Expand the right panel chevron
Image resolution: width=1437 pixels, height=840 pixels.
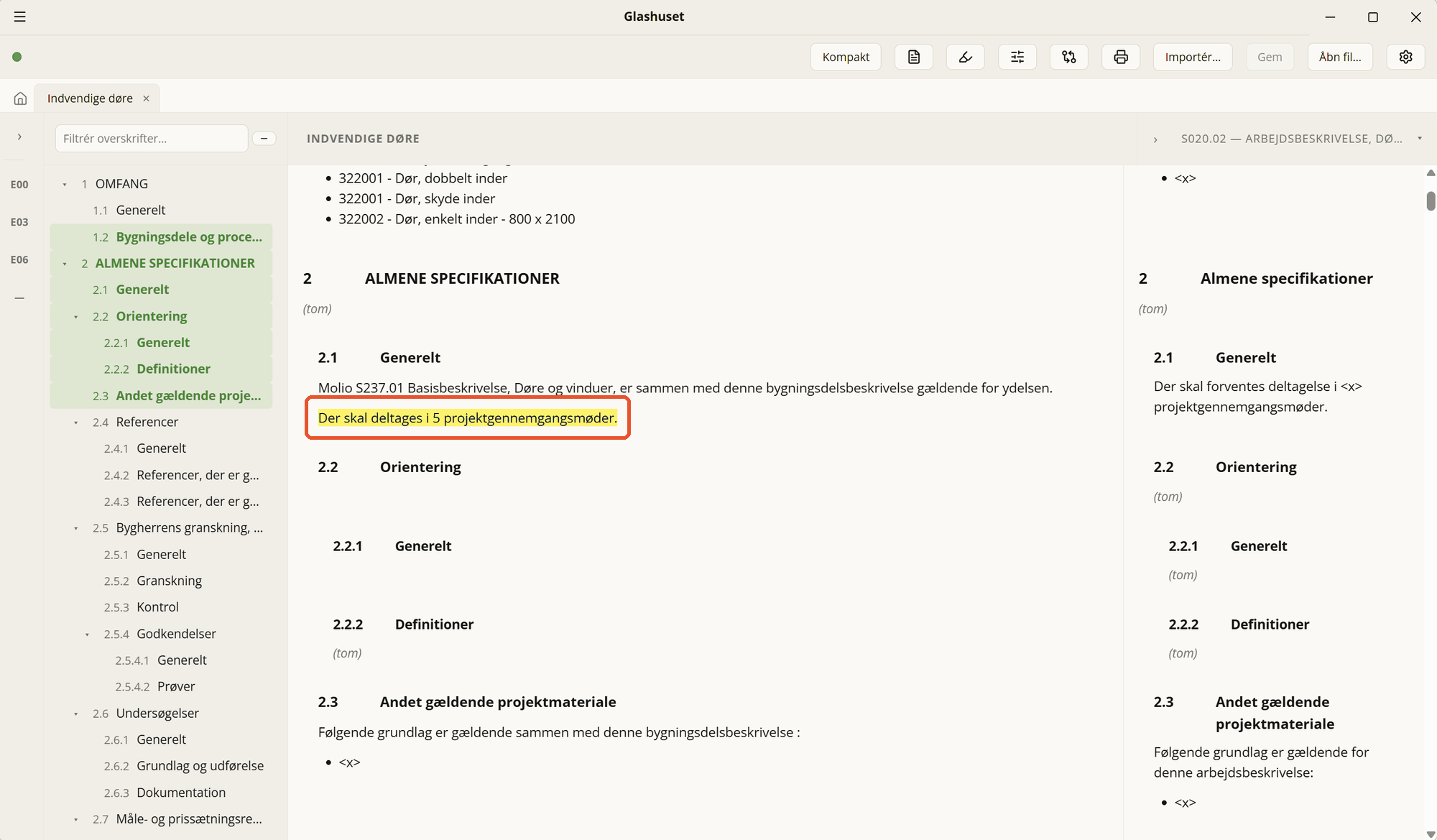1155,139
